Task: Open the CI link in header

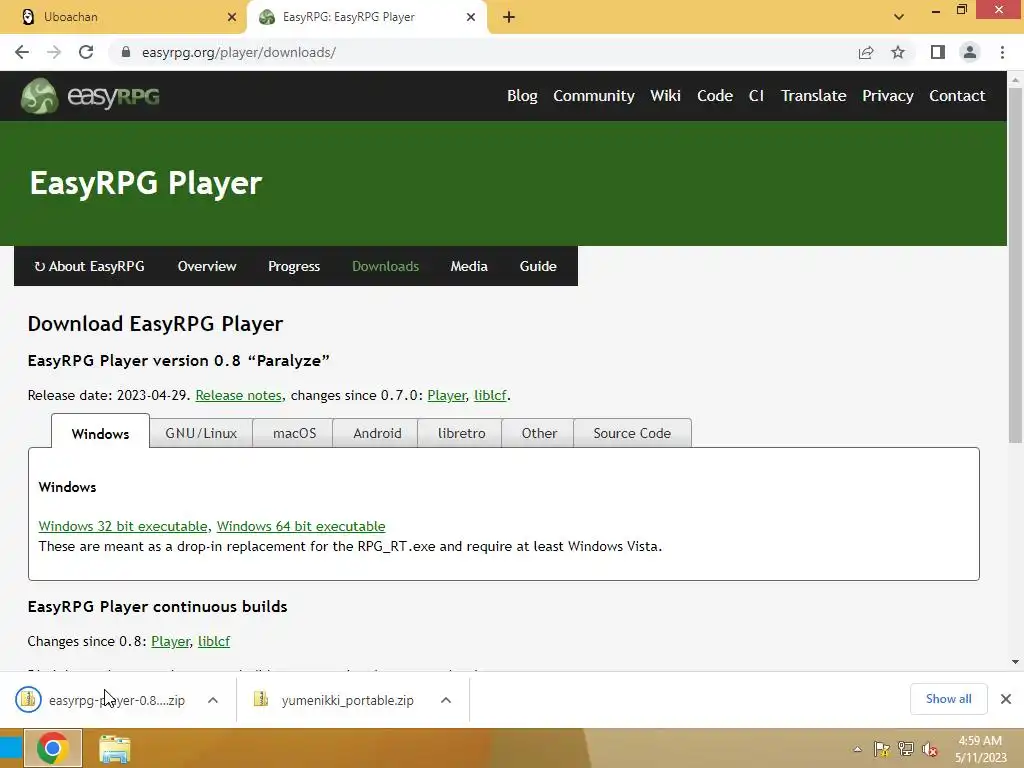Action: 756,96
